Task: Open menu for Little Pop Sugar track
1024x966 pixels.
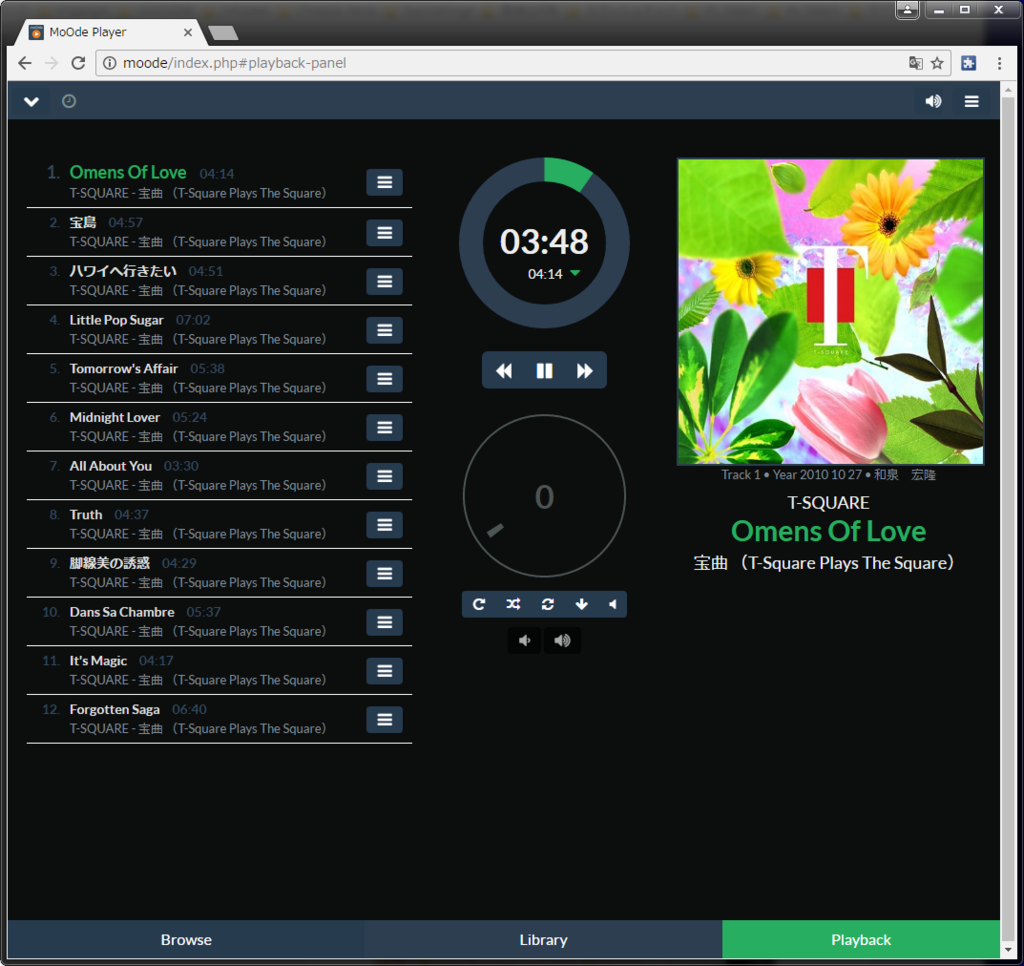Action: [384, 330]
